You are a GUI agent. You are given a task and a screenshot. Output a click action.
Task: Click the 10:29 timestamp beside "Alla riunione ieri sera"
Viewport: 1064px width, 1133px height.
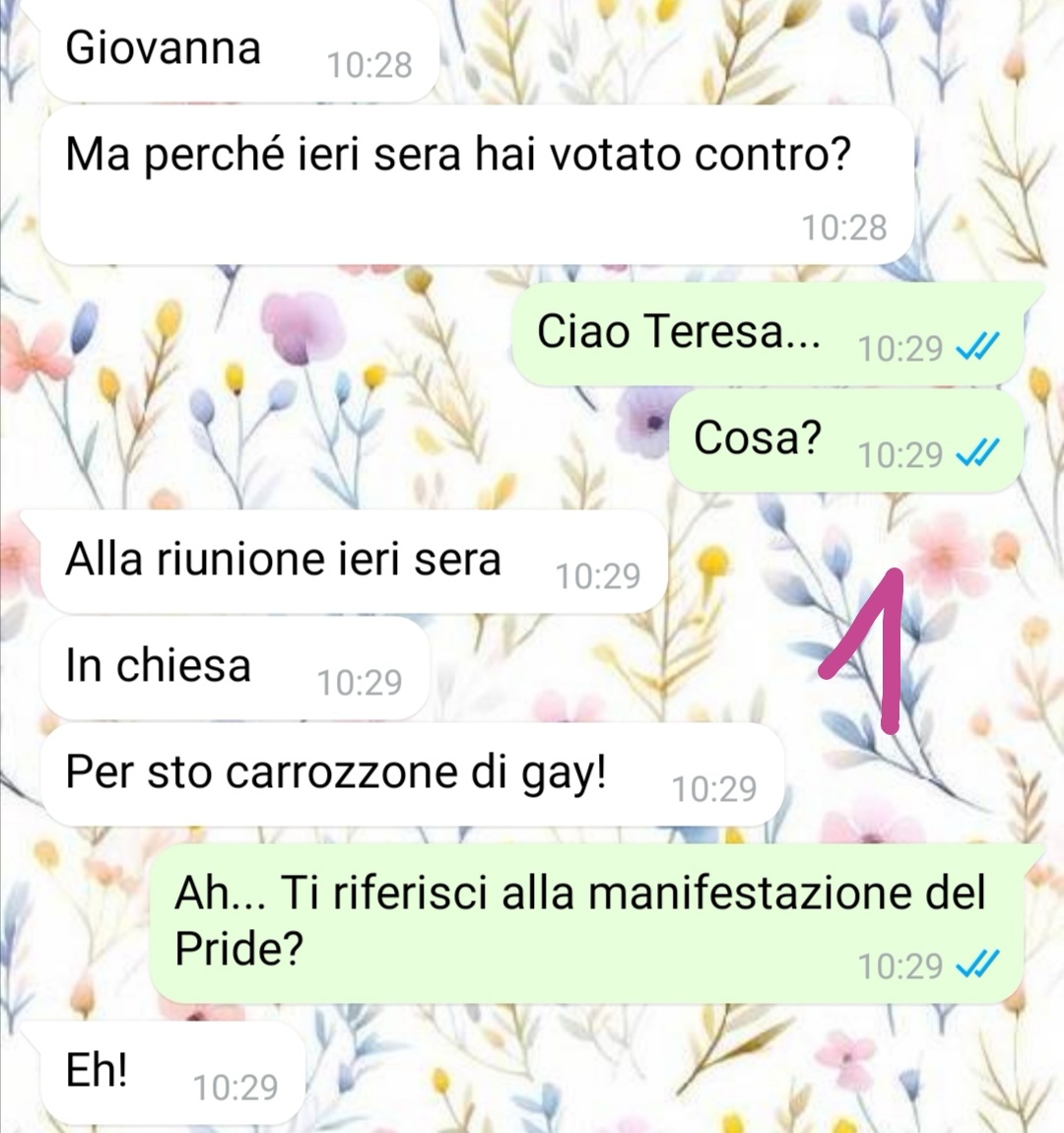click(x=597, y=575)
